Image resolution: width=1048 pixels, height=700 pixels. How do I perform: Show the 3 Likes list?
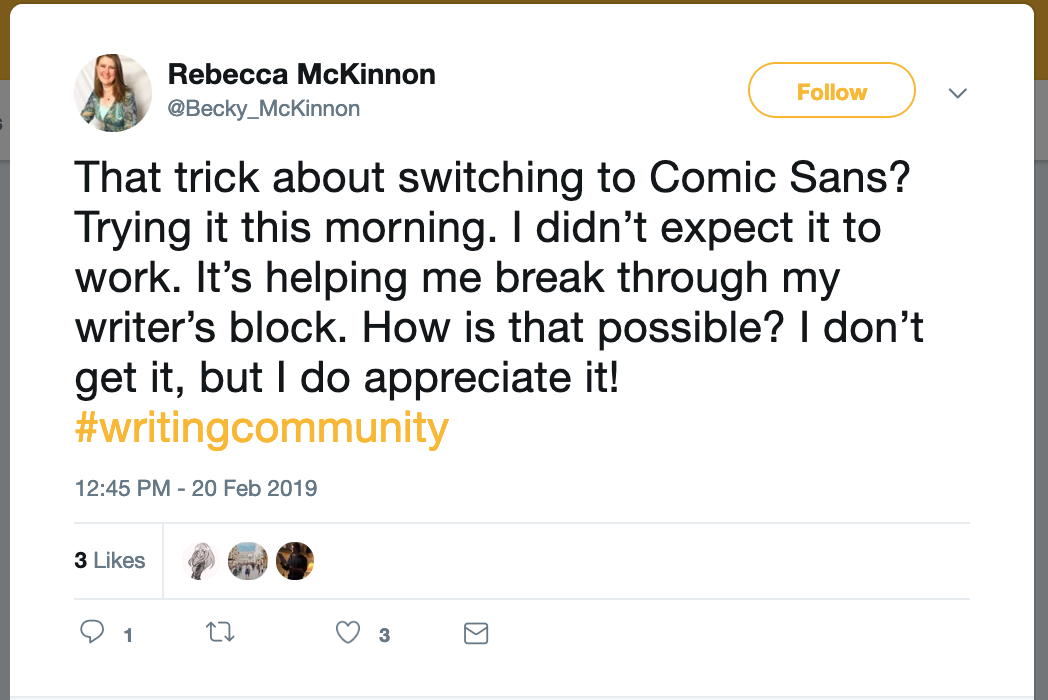(x=110, y=561)
